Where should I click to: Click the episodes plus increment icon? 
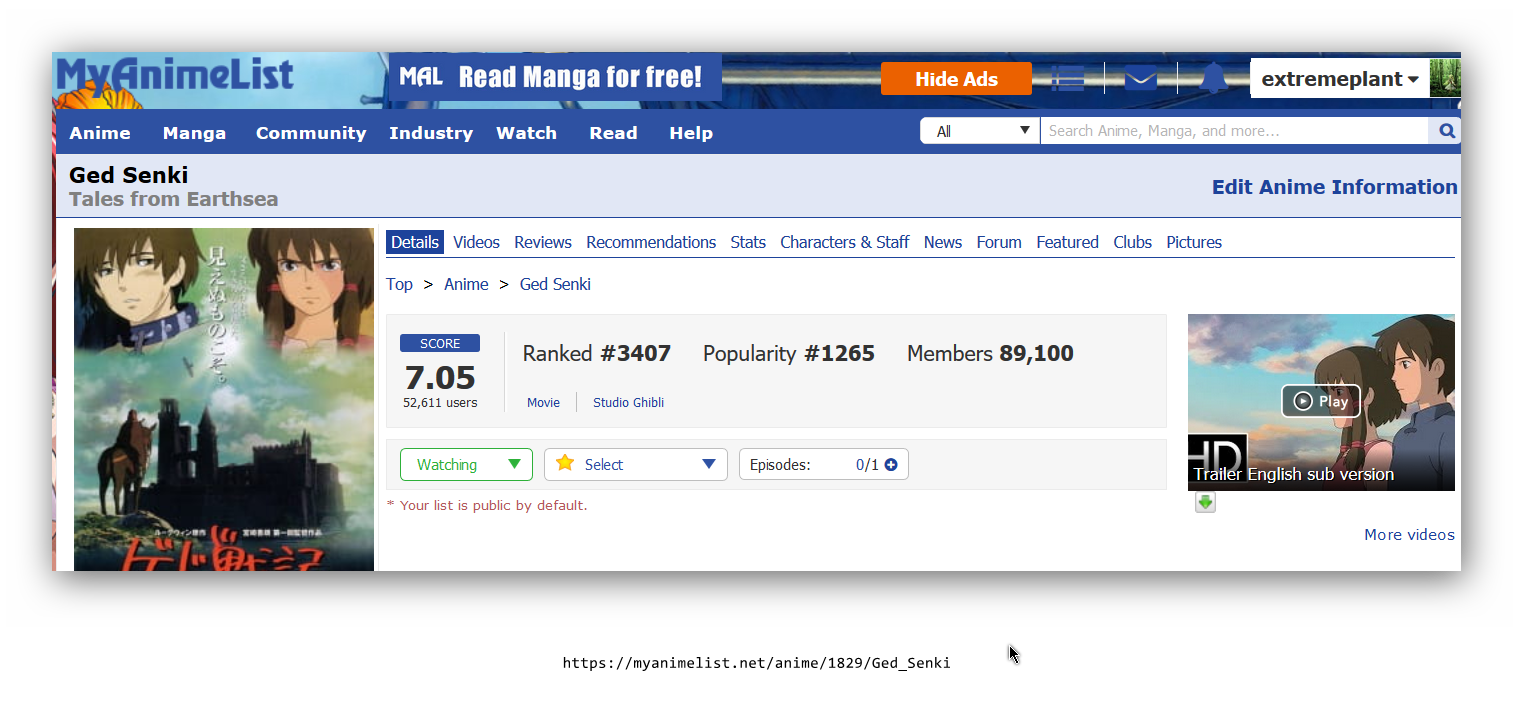[891, 465]
